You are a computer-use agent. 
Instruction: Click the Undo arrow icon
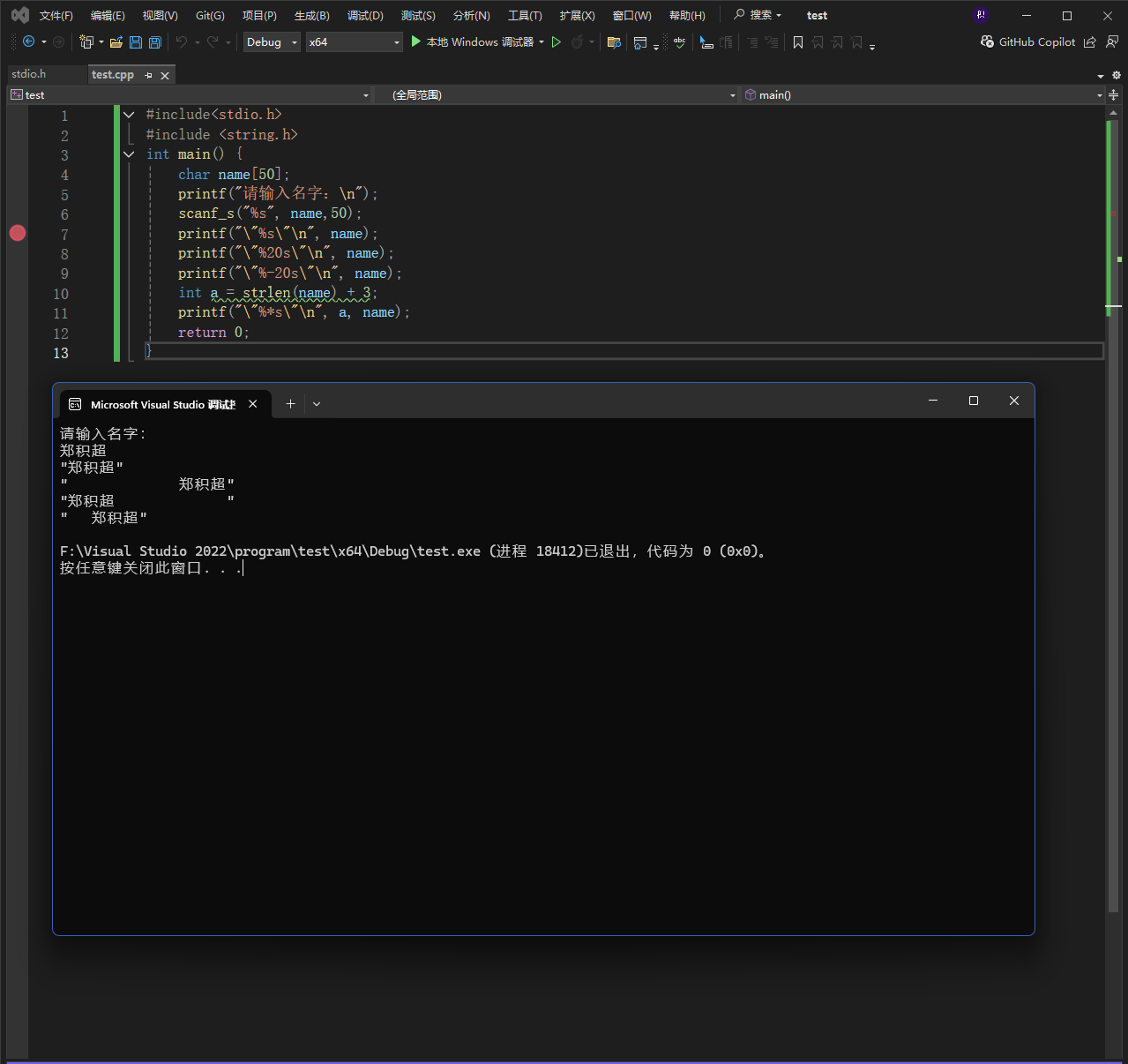point(182,41)
